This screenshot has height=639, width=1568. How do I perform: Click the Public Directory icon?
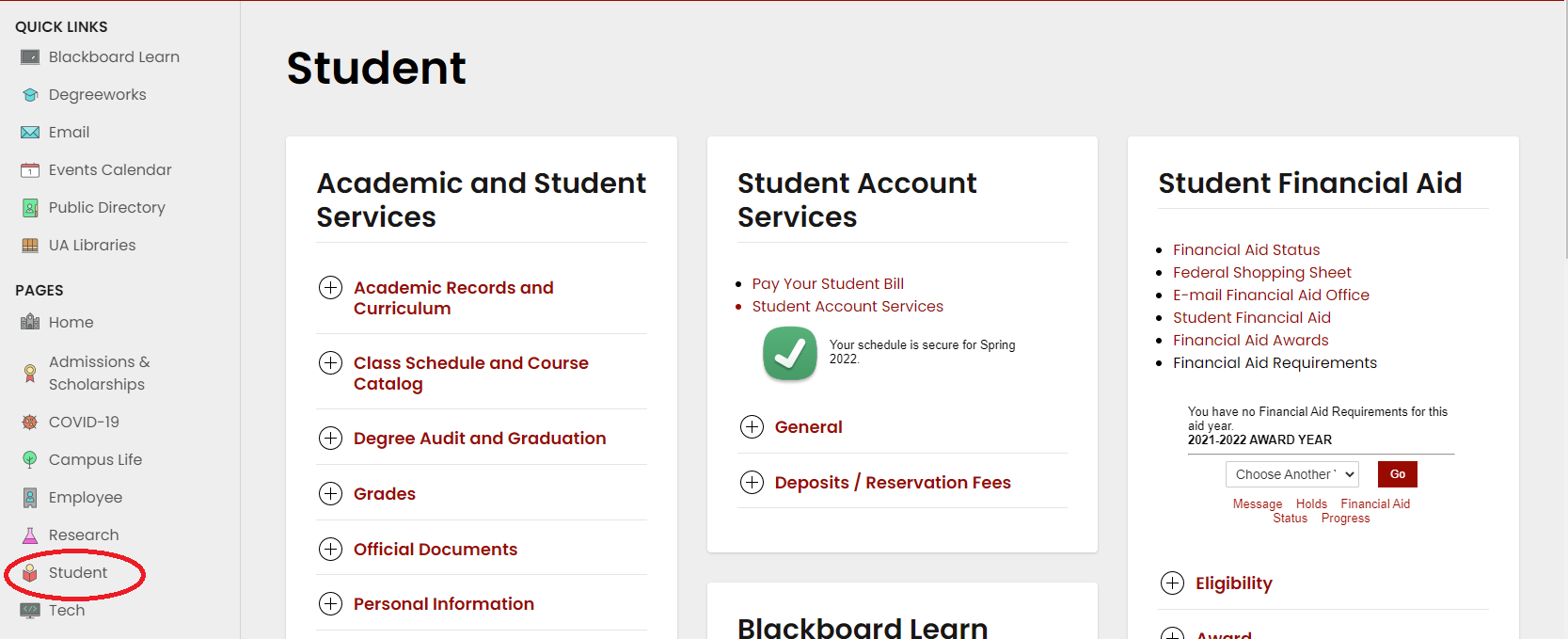[x=30, y=208]
